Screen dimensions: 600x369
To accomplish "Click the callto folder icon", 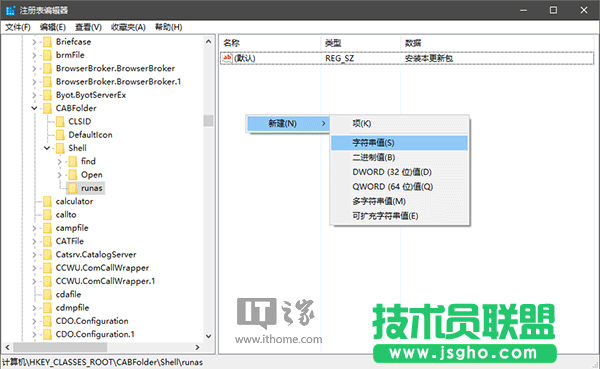I will 47,215.
